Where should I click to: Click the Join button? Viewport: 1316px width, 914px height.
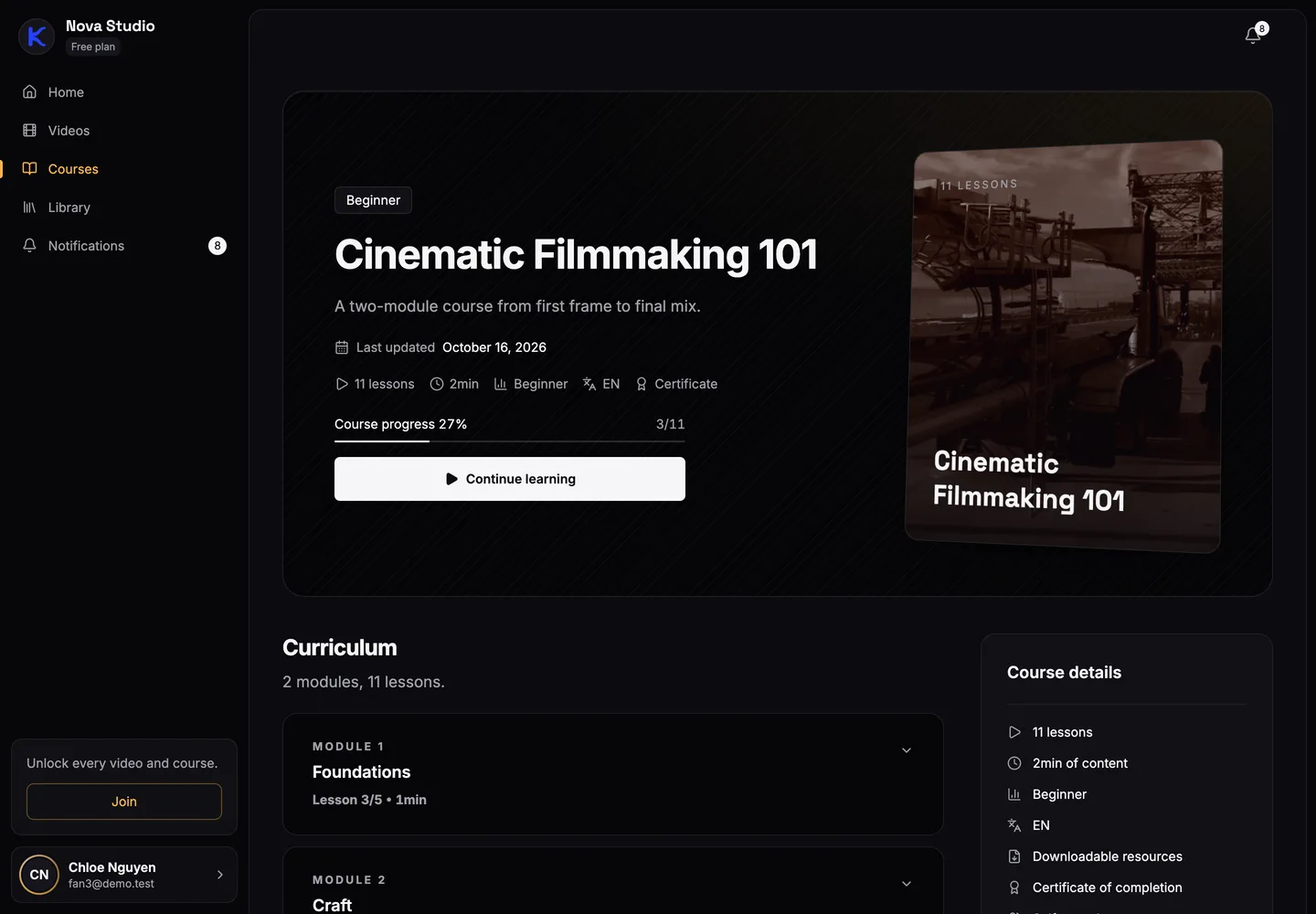point(124,802)
